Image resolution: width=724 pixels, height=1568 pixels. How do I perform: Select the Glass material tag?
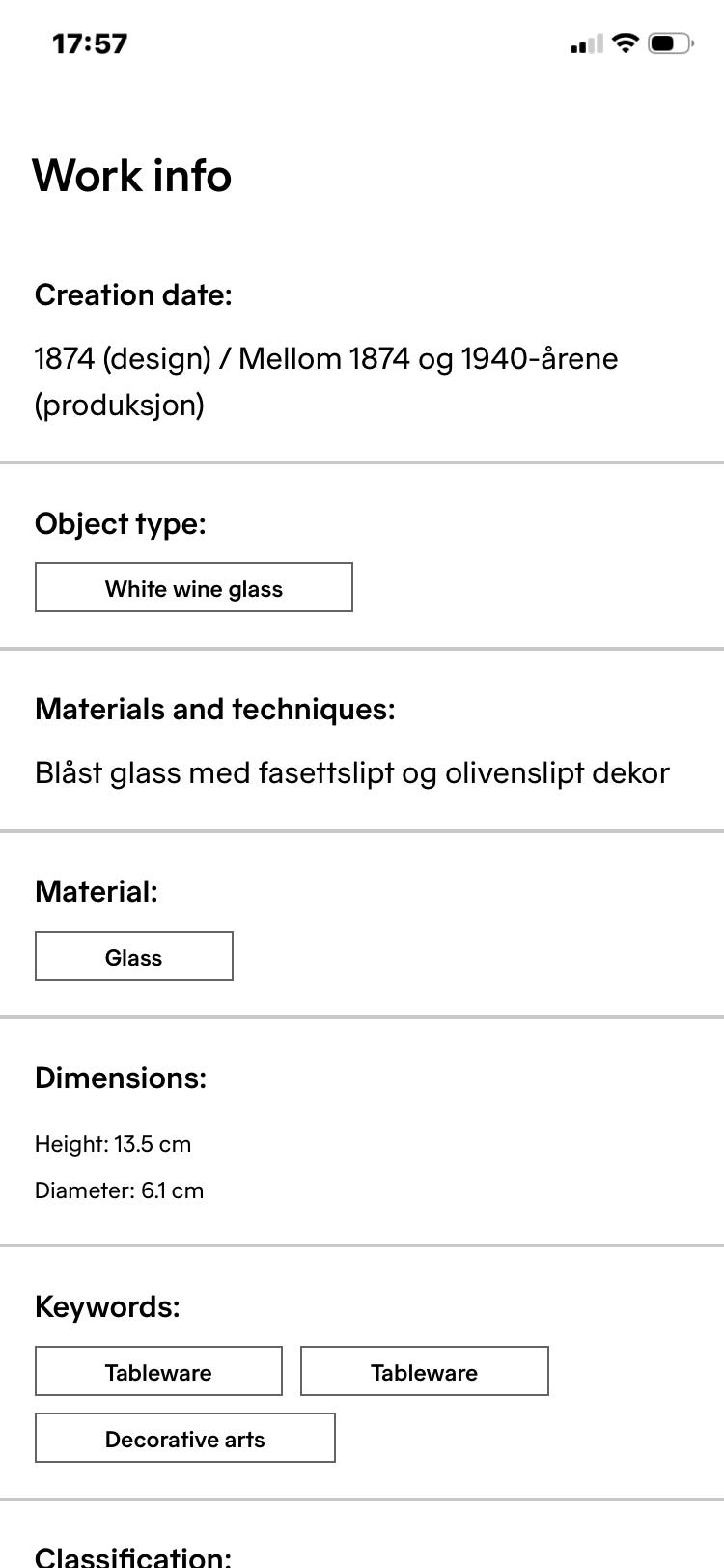134,957
